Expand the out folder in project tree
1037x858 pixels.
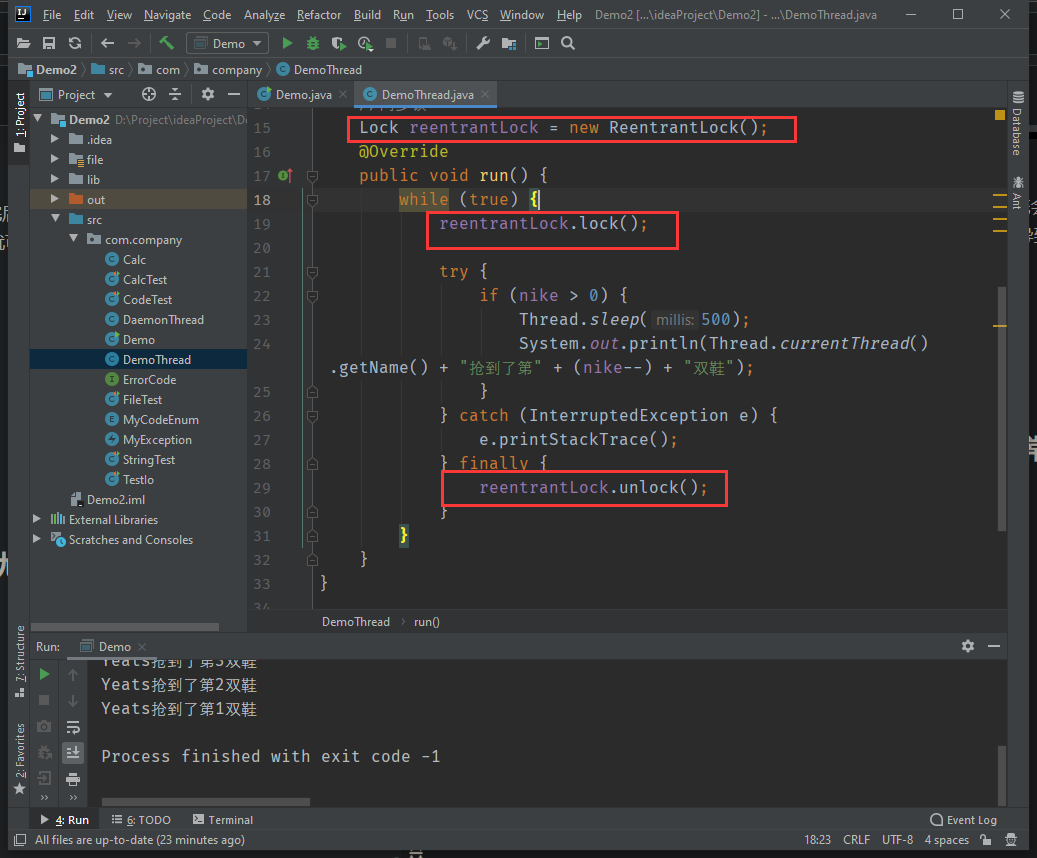point(56,198)
